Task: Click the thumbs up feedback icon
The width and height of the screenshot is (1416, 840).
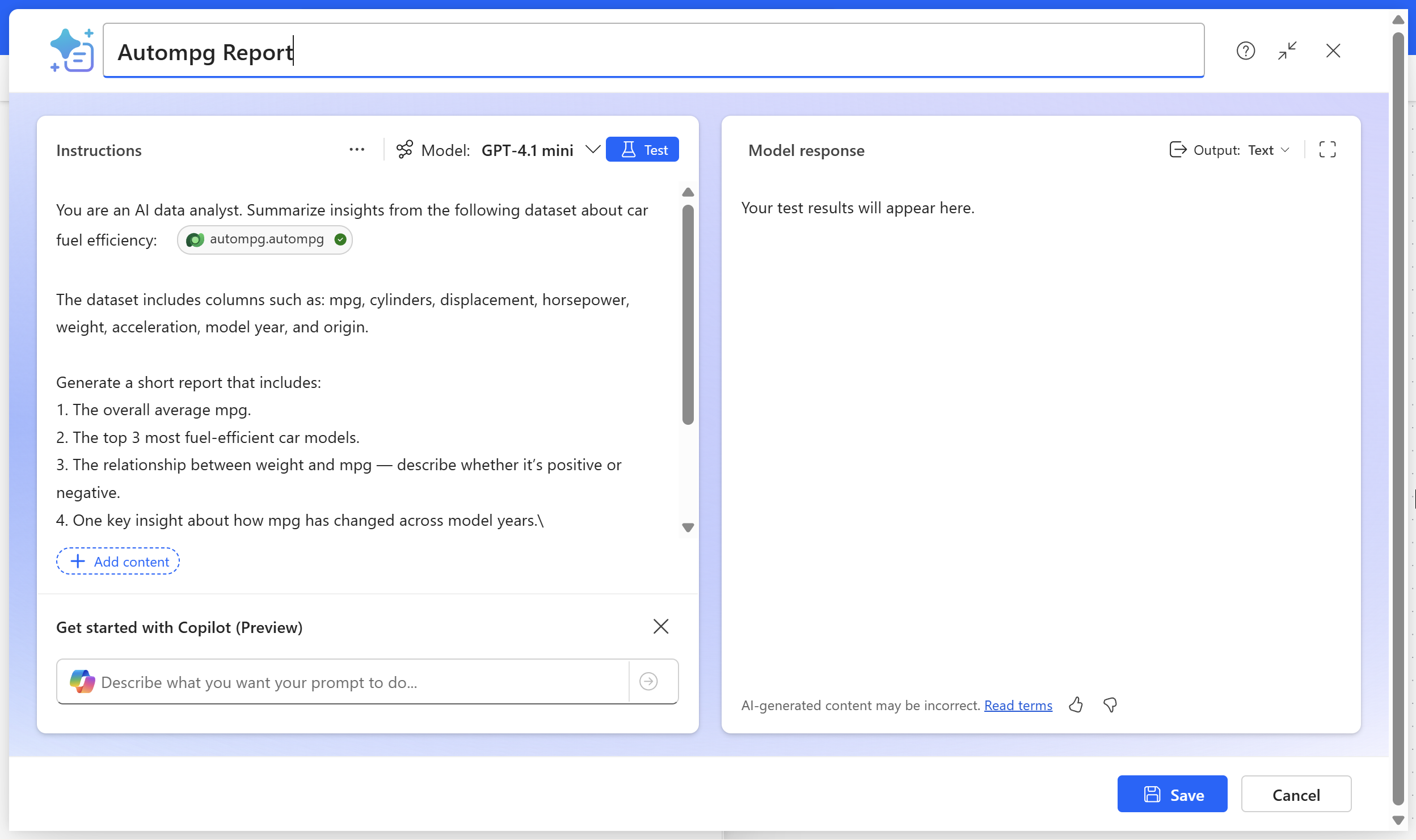Action: [1076, 705]
